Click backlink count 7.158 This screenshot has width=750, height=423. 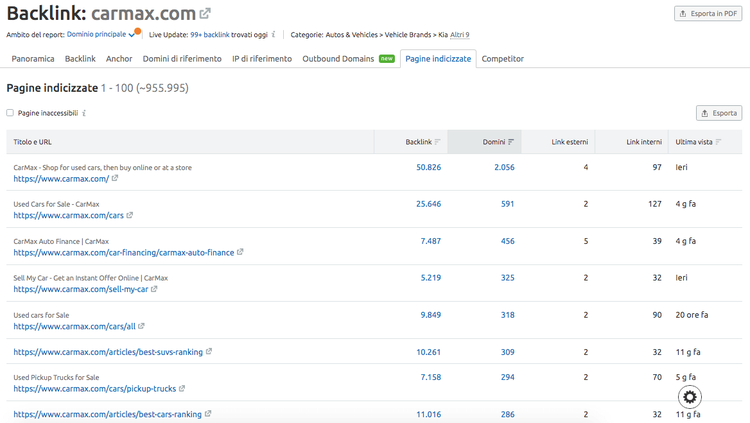pyautogui.click(x=431, y=377)
